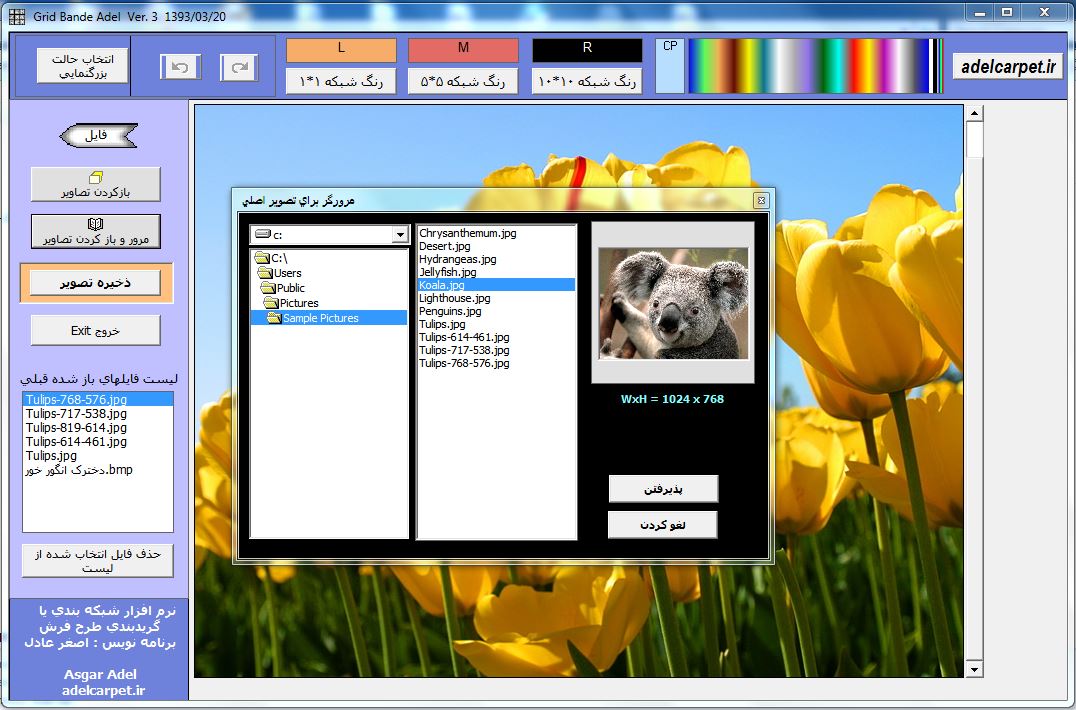Screen dimensions: 1076x710
Task: Click the orange L grid color swatch
Action: click(341, 50)
